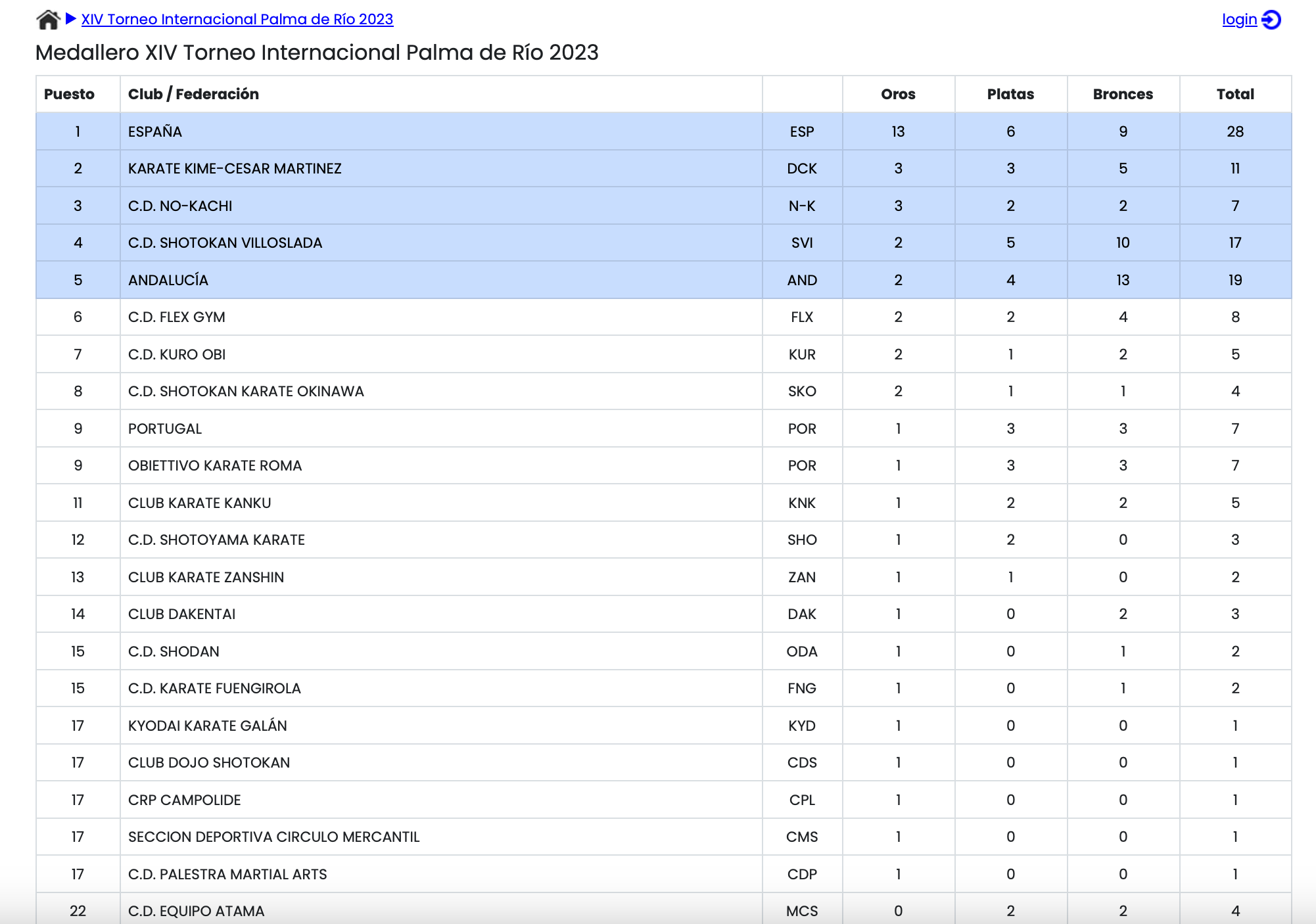This screenshot has width=1316, height=924.
Task: Select OBIETTIVO KARATE ROMA club name
Action: tap(215, 465)
